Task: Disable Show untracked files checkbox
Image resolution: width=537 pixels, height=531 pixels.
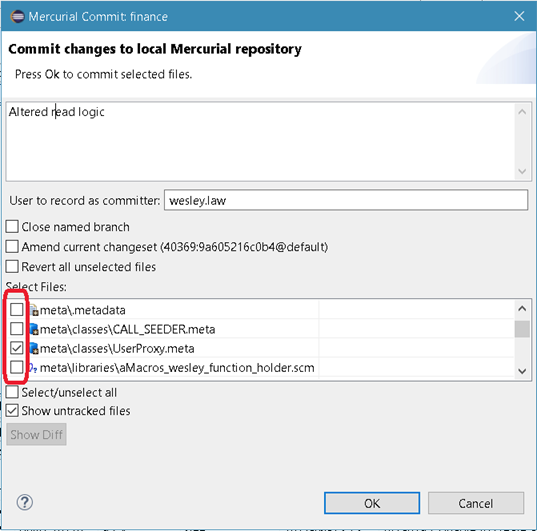Action: 12,411
